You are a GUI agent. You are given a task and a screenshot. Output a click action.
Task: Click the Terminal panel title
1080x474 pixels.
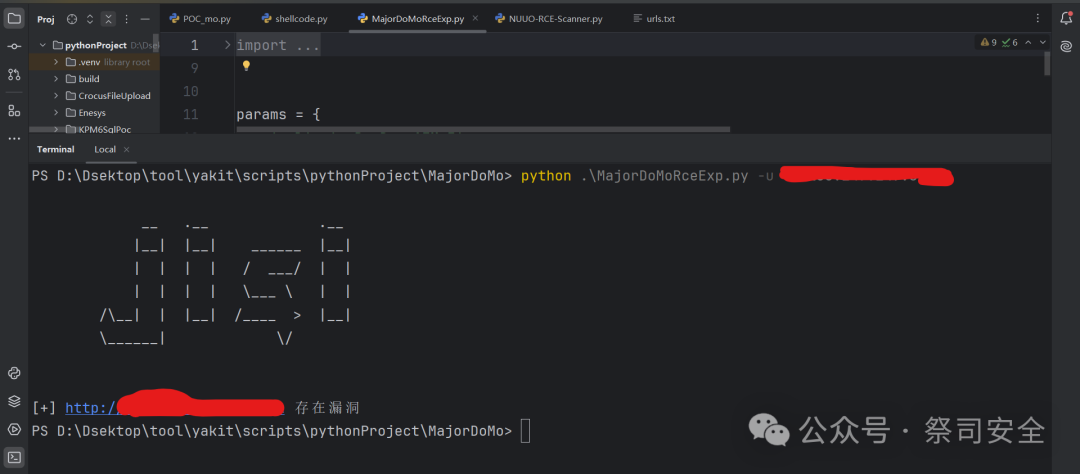(x=56, y=150)
